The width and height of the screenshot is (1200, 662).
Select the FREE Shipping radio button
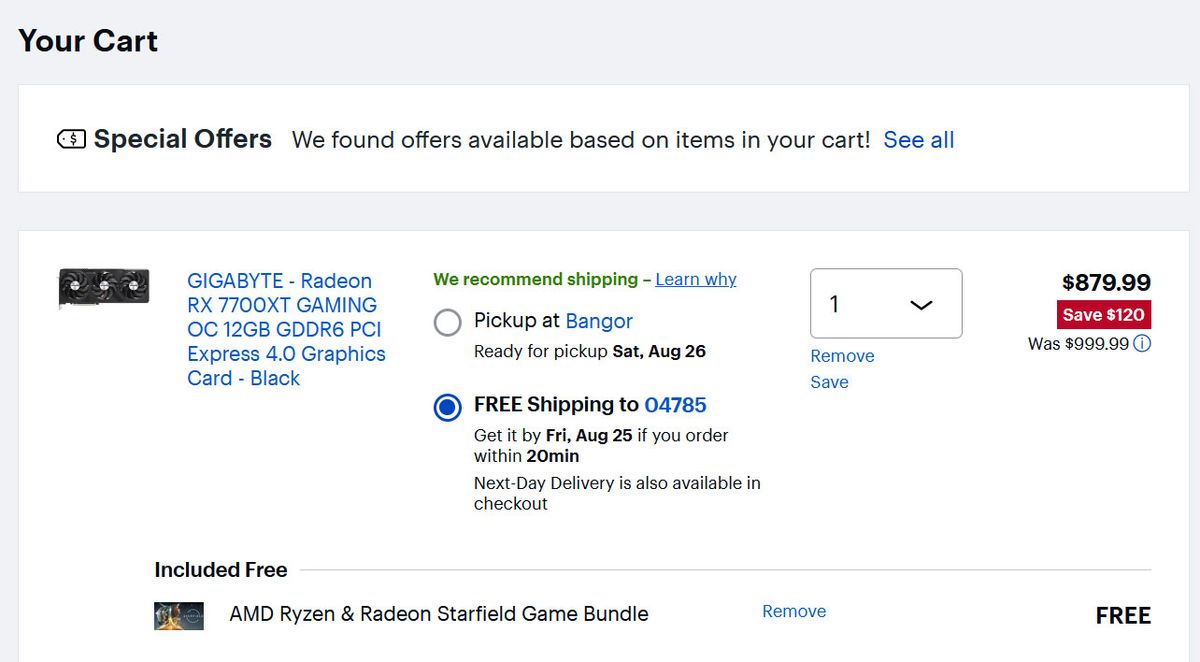pyautogui.click(x=448, y=407)
